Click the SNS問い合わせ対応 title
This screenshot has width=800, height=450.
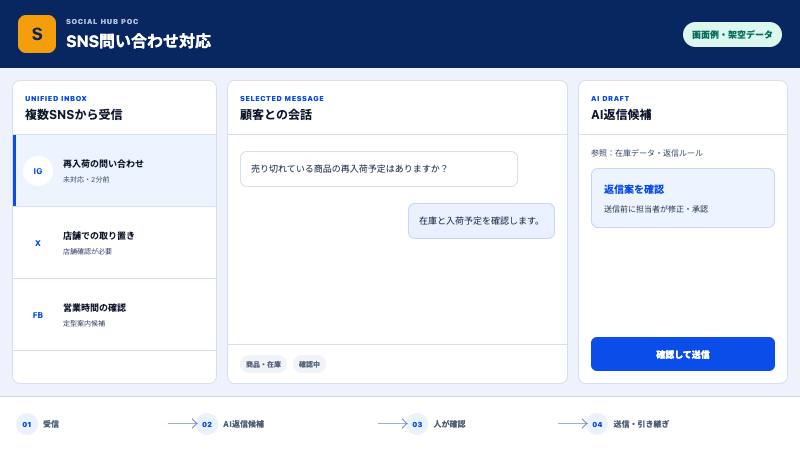pyautogui.click(x=138, y=41)
